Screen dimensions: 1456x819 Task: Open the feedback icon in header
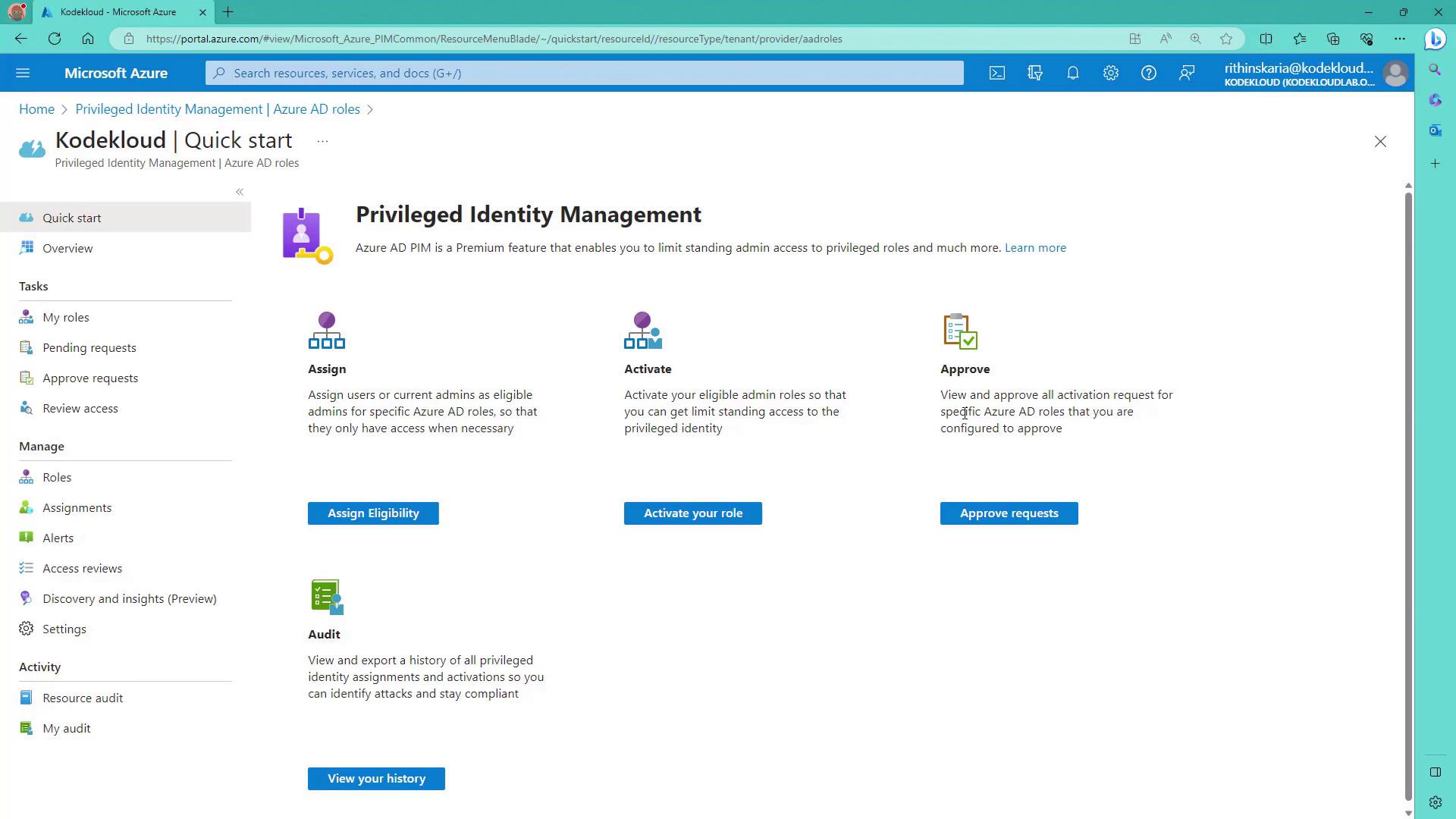1187,74
